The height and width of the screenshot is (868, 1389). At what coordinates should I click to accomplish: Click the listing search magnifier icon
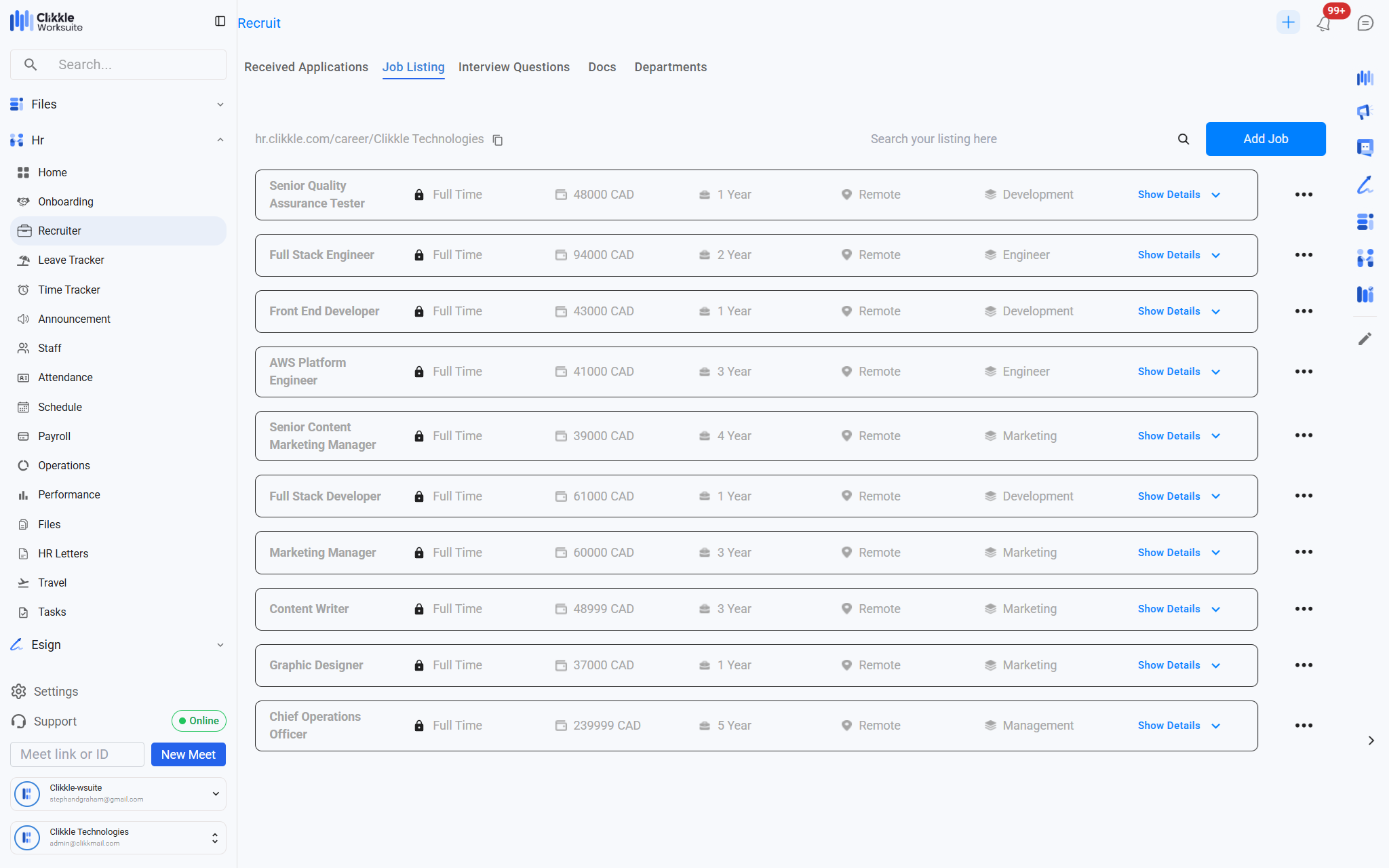tap(1183, 139)
